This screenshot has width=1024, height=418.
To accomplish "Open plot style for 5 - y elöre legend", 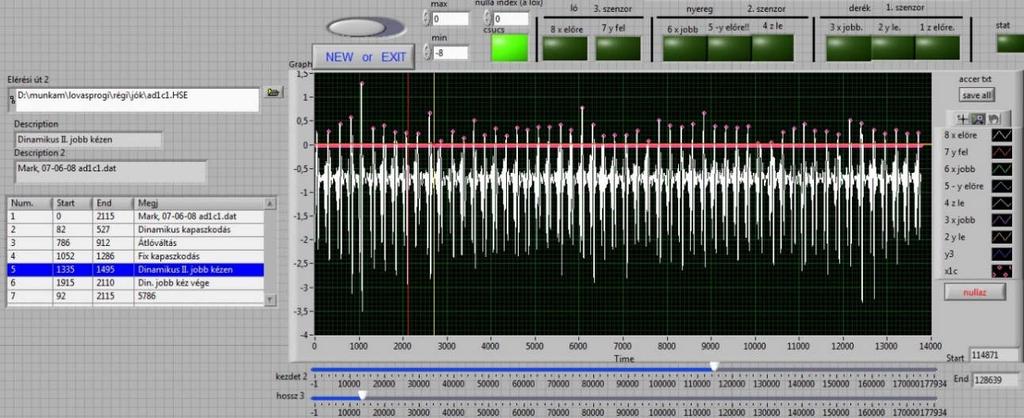I will coord(1001,186).
